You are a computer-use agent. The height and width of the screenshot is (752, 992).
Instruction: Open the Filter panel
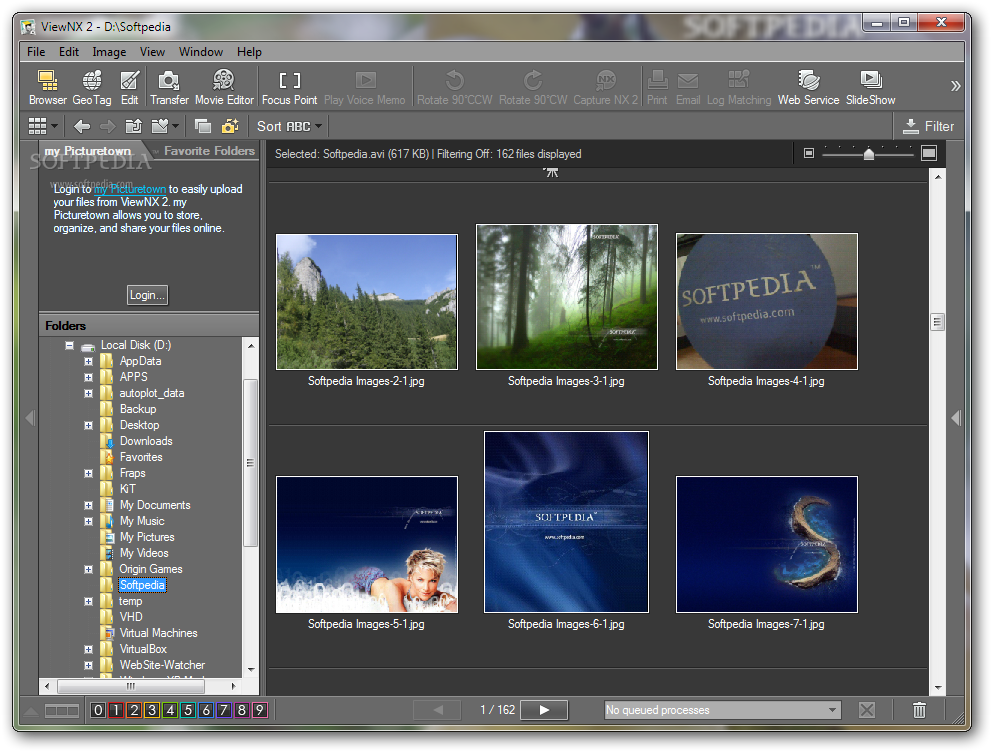pyautogui.click(x=929, y=126)
